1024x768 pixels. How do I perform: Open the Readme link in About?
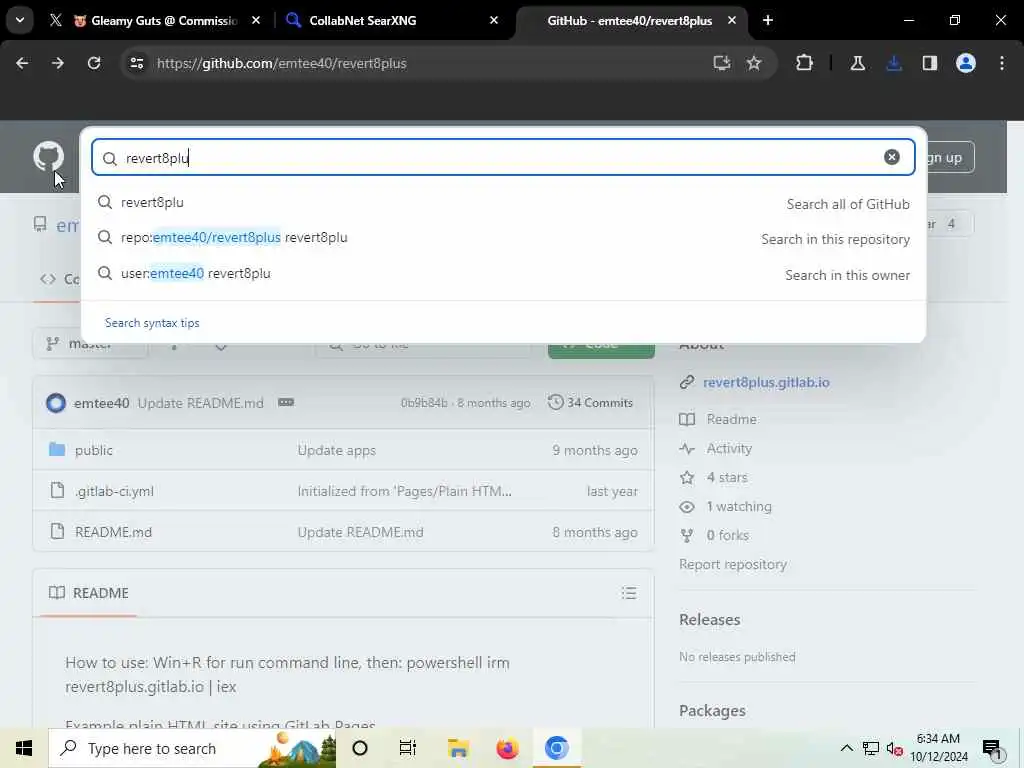click(731, 419)
